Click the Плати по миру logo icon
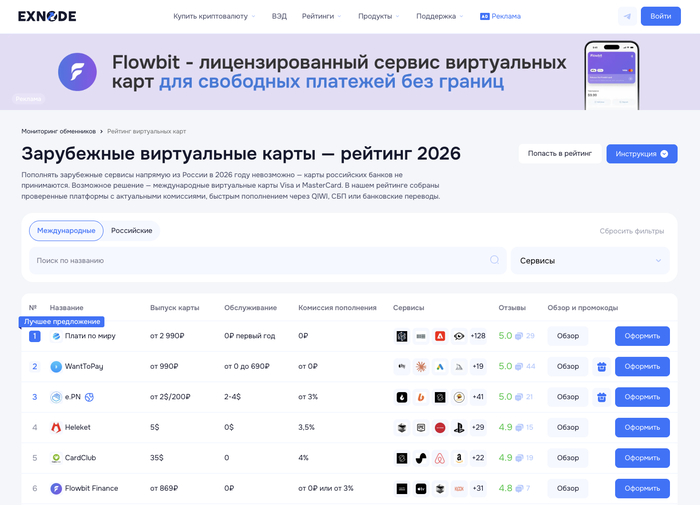 tap(56, 336)
